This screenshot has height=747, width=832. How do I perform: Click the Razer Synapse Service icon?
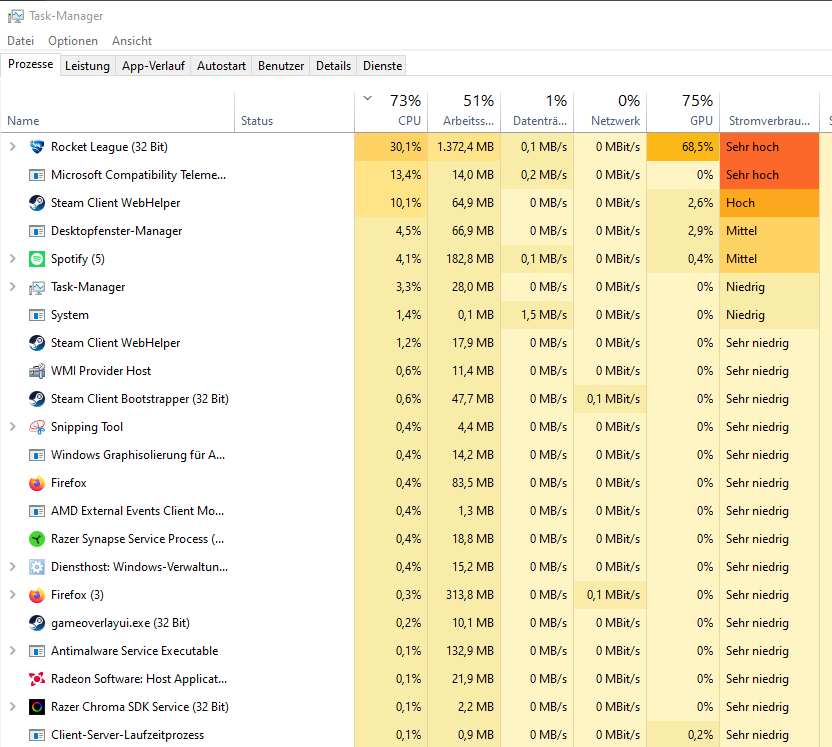(37, 539)
